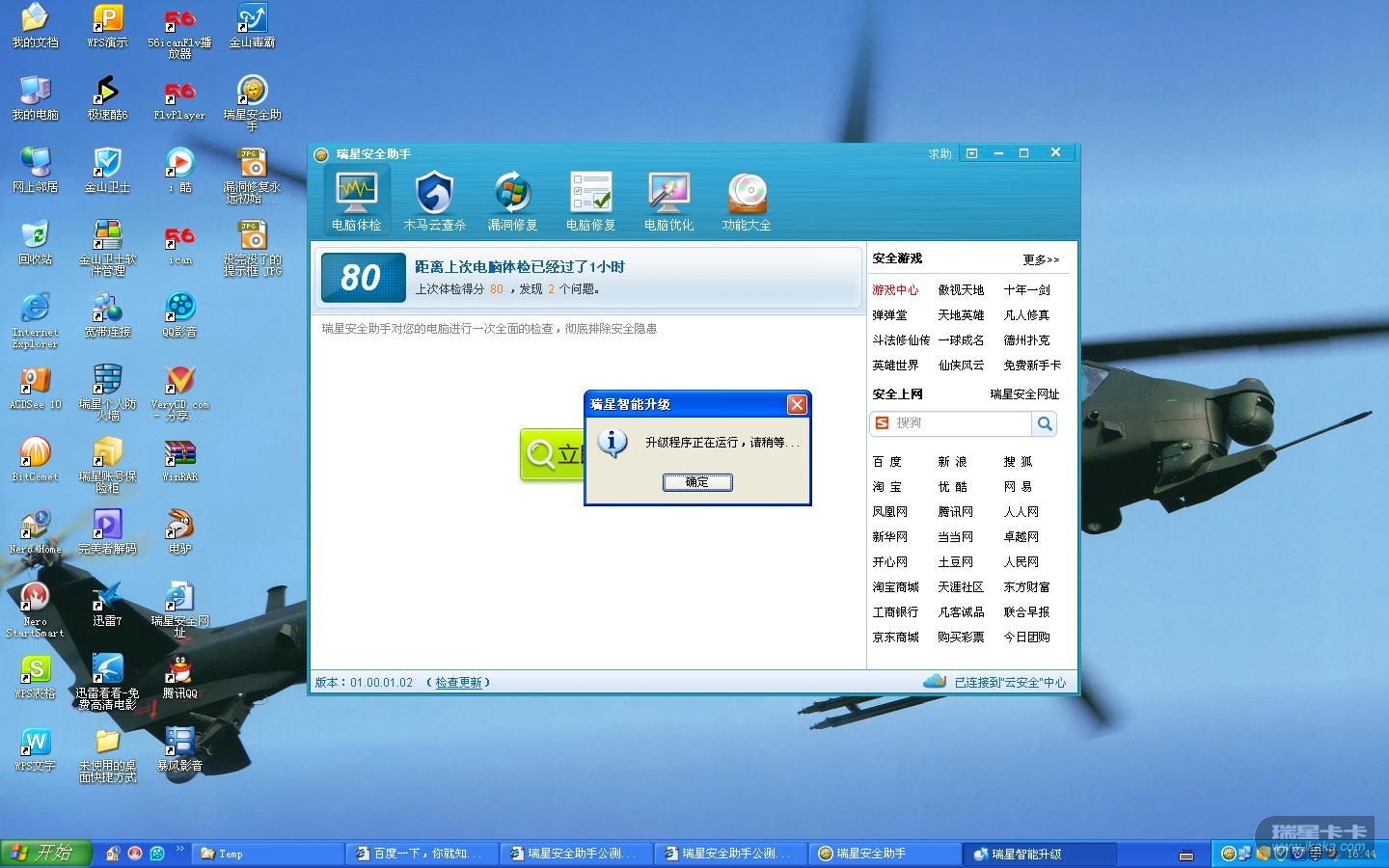Switch to the Temp taskbar window
Screen dimensions: 1389x868
[268, 854]
